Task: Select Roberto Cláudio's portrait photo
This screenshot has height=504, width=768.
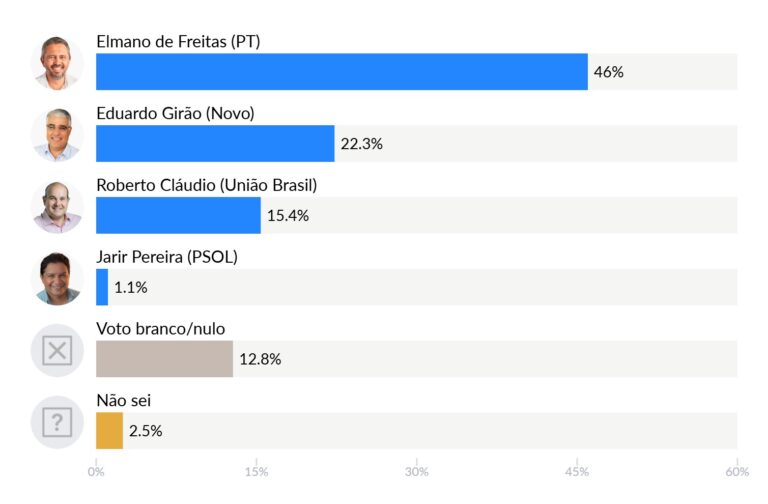Action: pos(57,207)
